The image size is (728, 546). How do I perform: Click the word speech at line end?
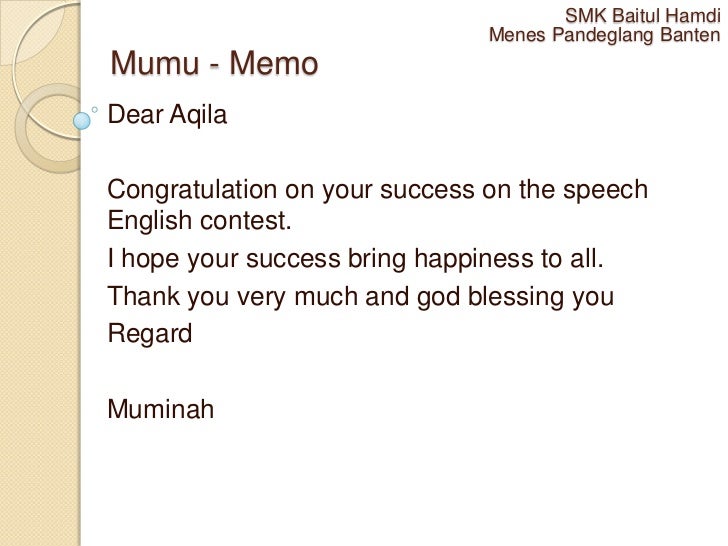pos(605,190)
